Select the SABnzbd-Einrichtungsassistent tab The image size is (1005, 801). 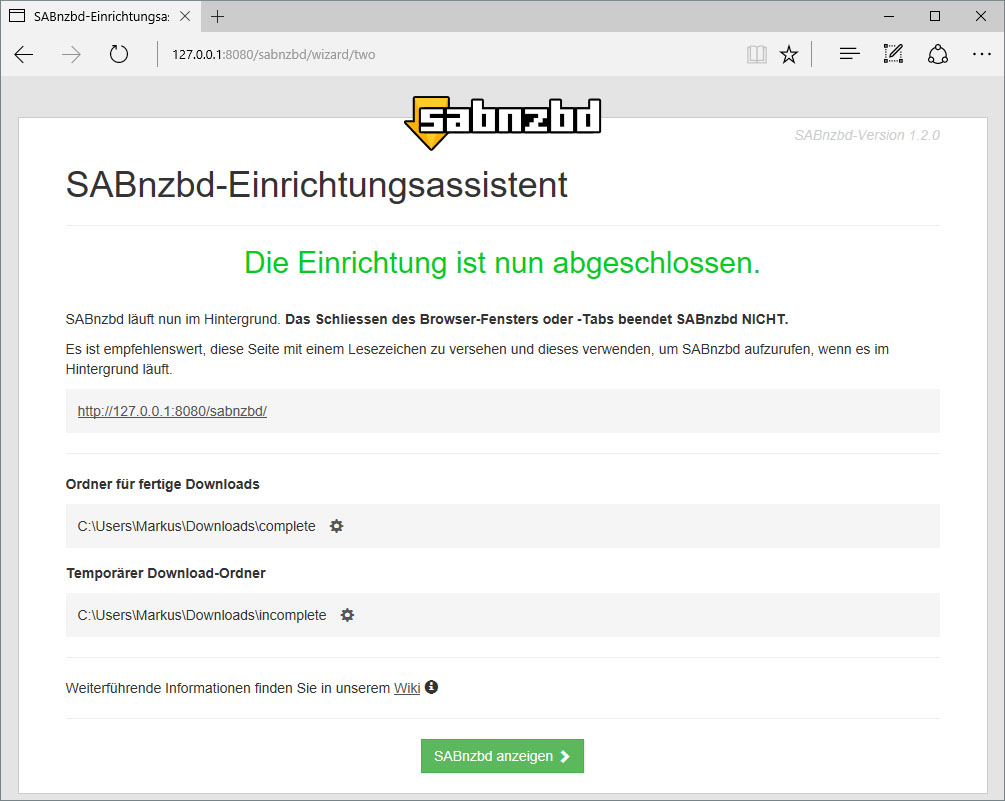tap(101, 17)
